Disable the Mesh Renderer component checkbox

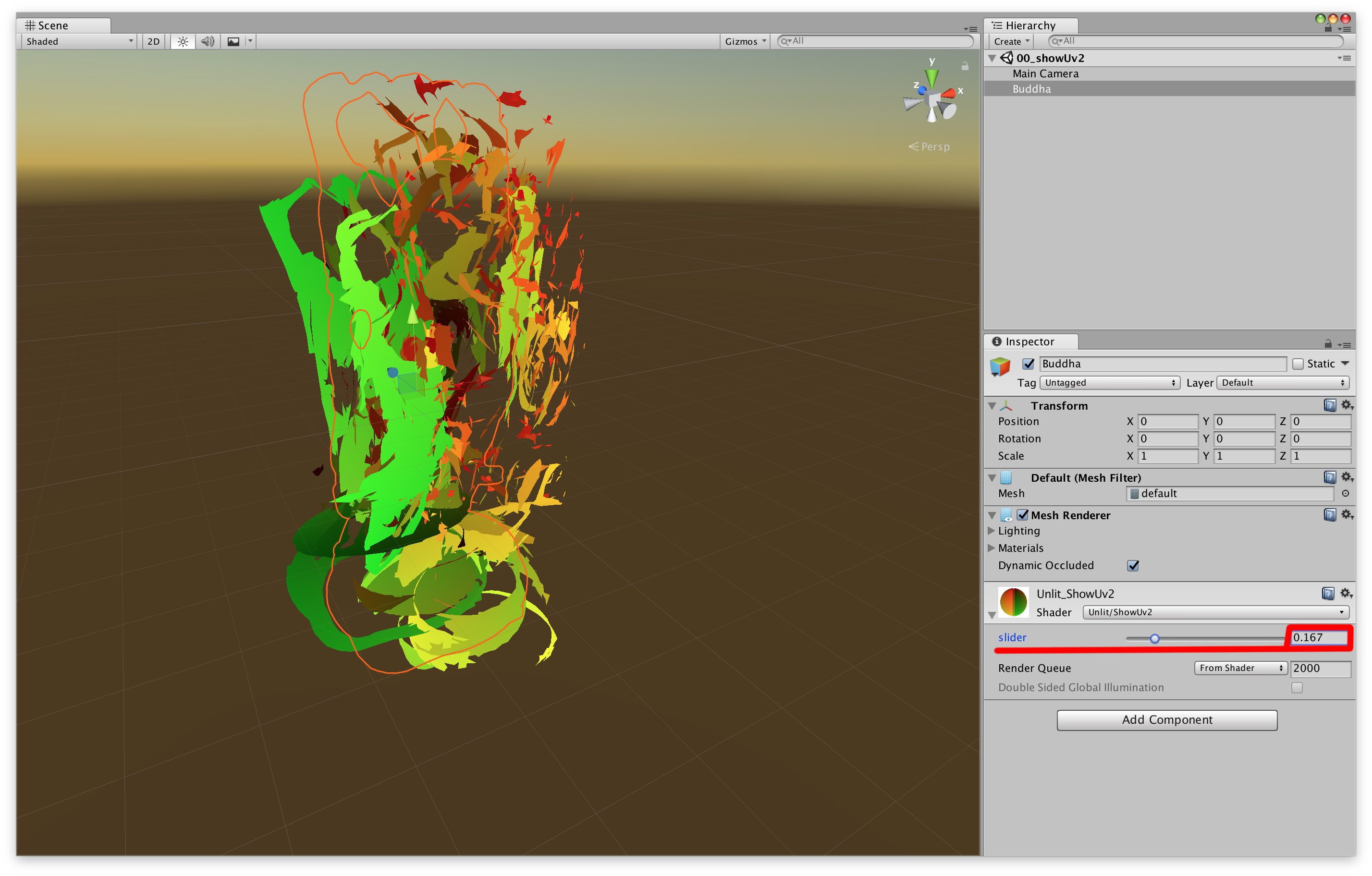pyautogui.click(x=1023, y=514)
